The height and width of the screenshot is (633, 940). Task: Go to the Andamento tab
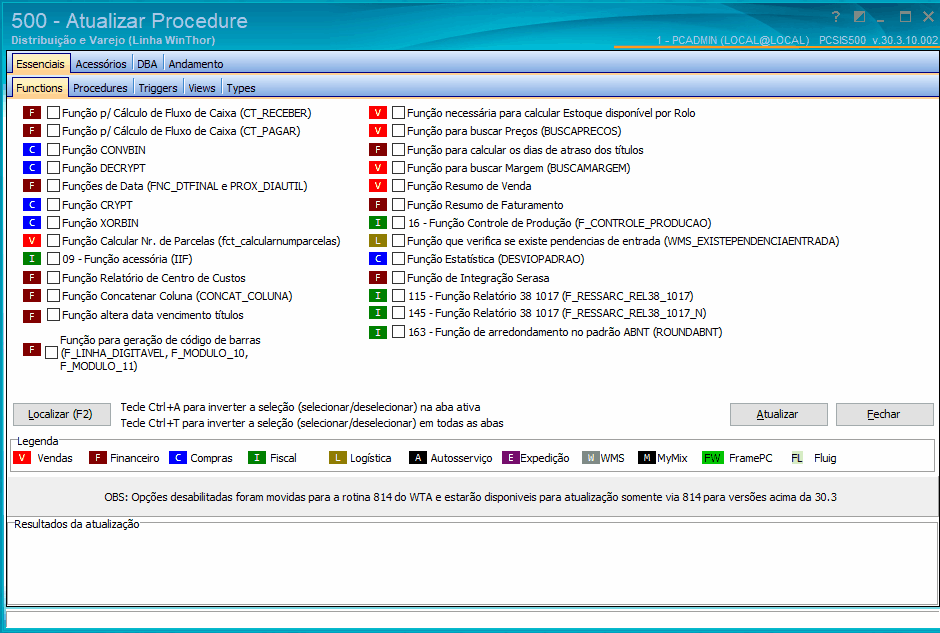coord(195,64)
